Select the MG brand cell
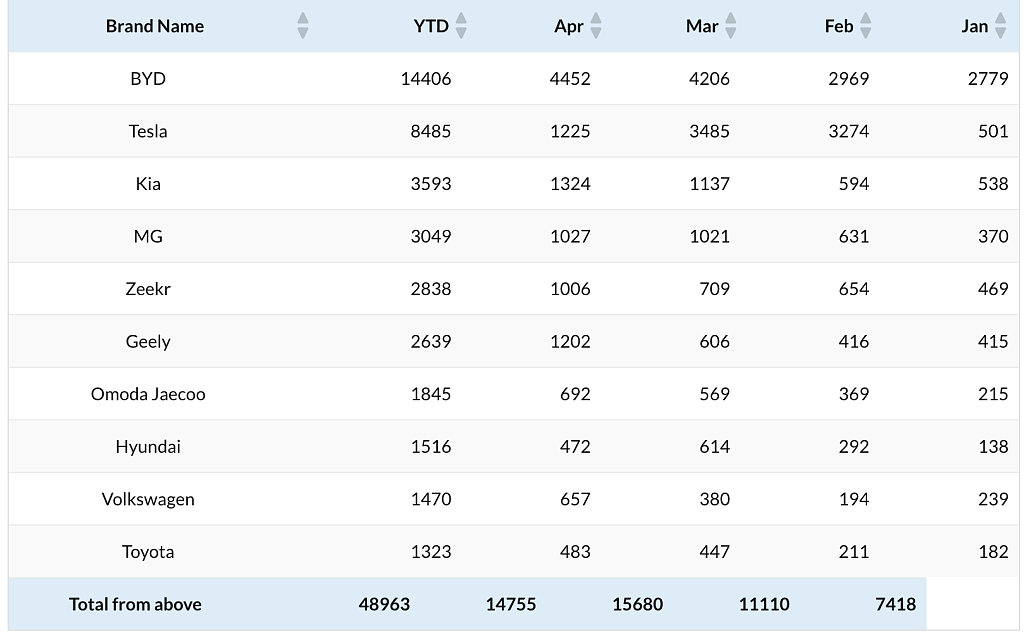1024x632 pixels. click(x=148, y=236)
